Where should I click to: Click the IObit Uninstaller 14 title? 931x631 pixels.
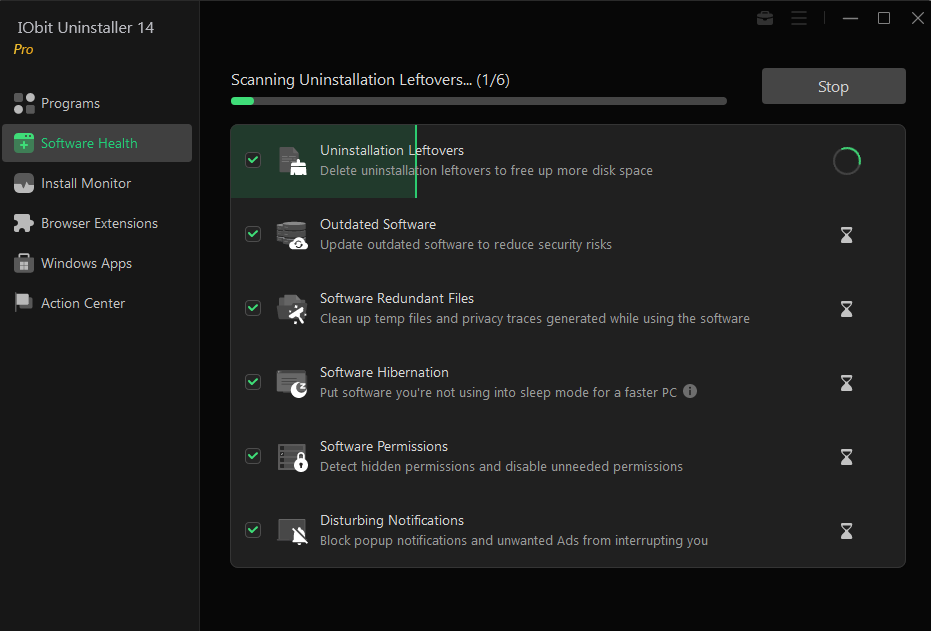(x=86, y=27)
